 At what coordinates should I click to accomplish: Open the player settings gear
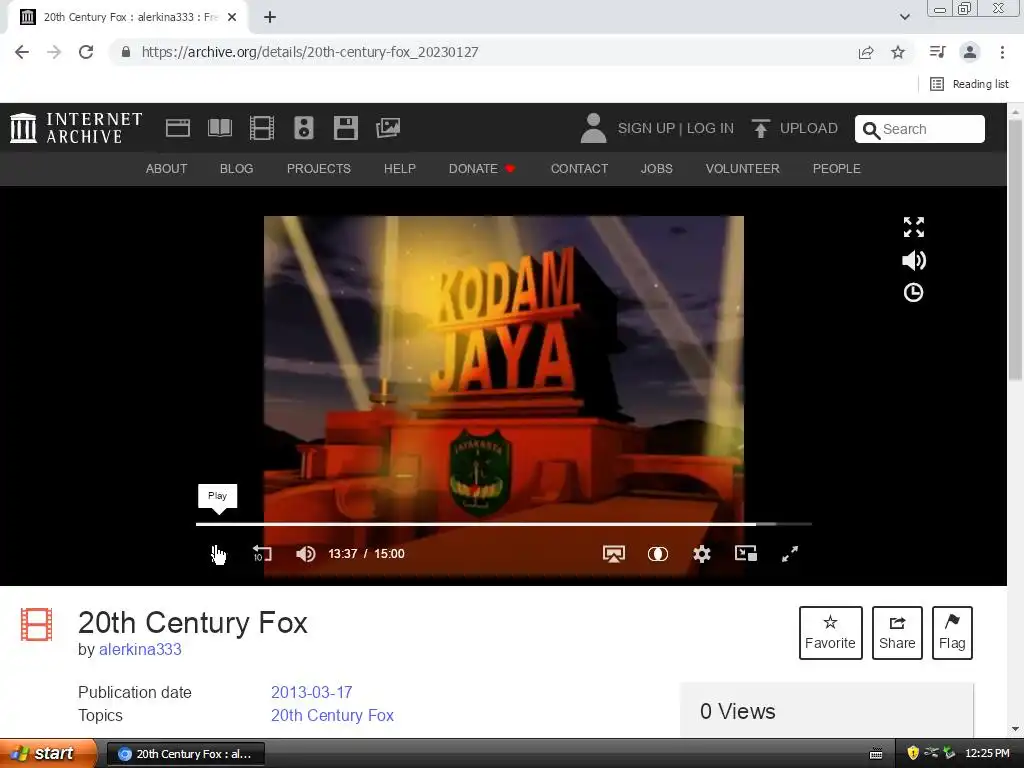pos(701,554)
